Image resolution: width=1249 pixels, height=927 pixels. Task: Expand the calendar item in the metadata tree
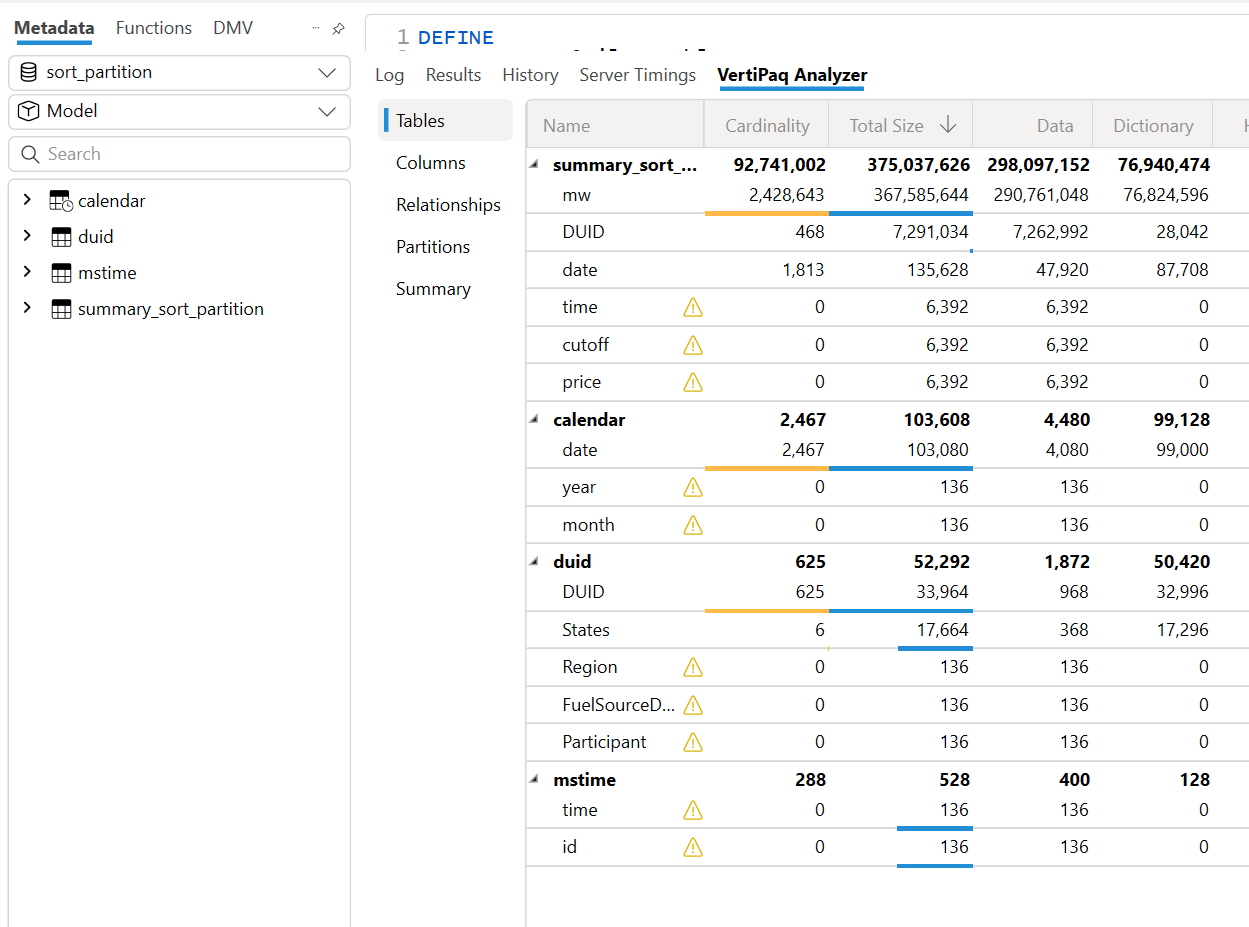click(x=26, y=200)
